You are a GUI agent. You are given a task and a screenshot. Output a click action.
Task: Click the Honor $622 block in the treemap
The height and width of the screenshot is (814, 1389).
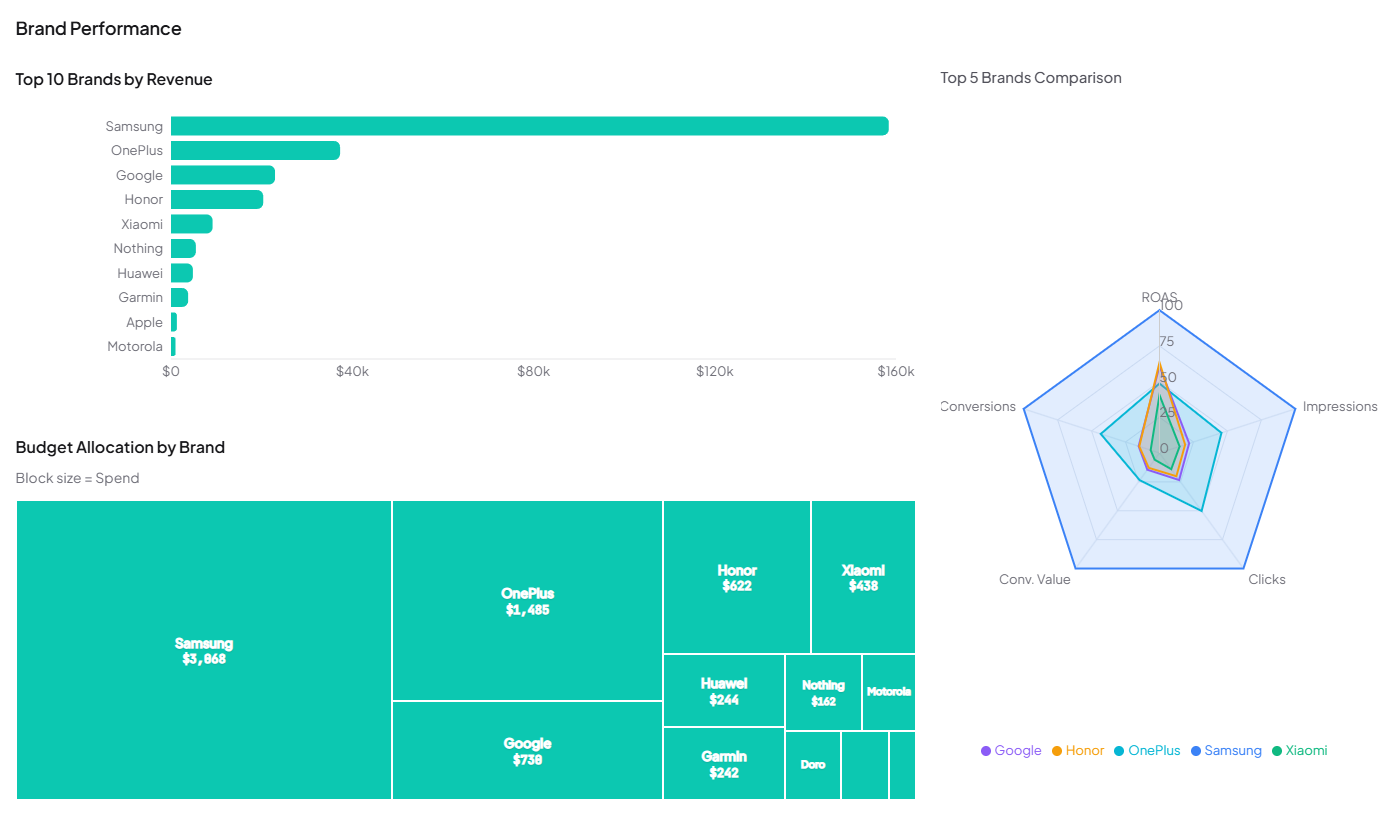(x=736, y=577)
